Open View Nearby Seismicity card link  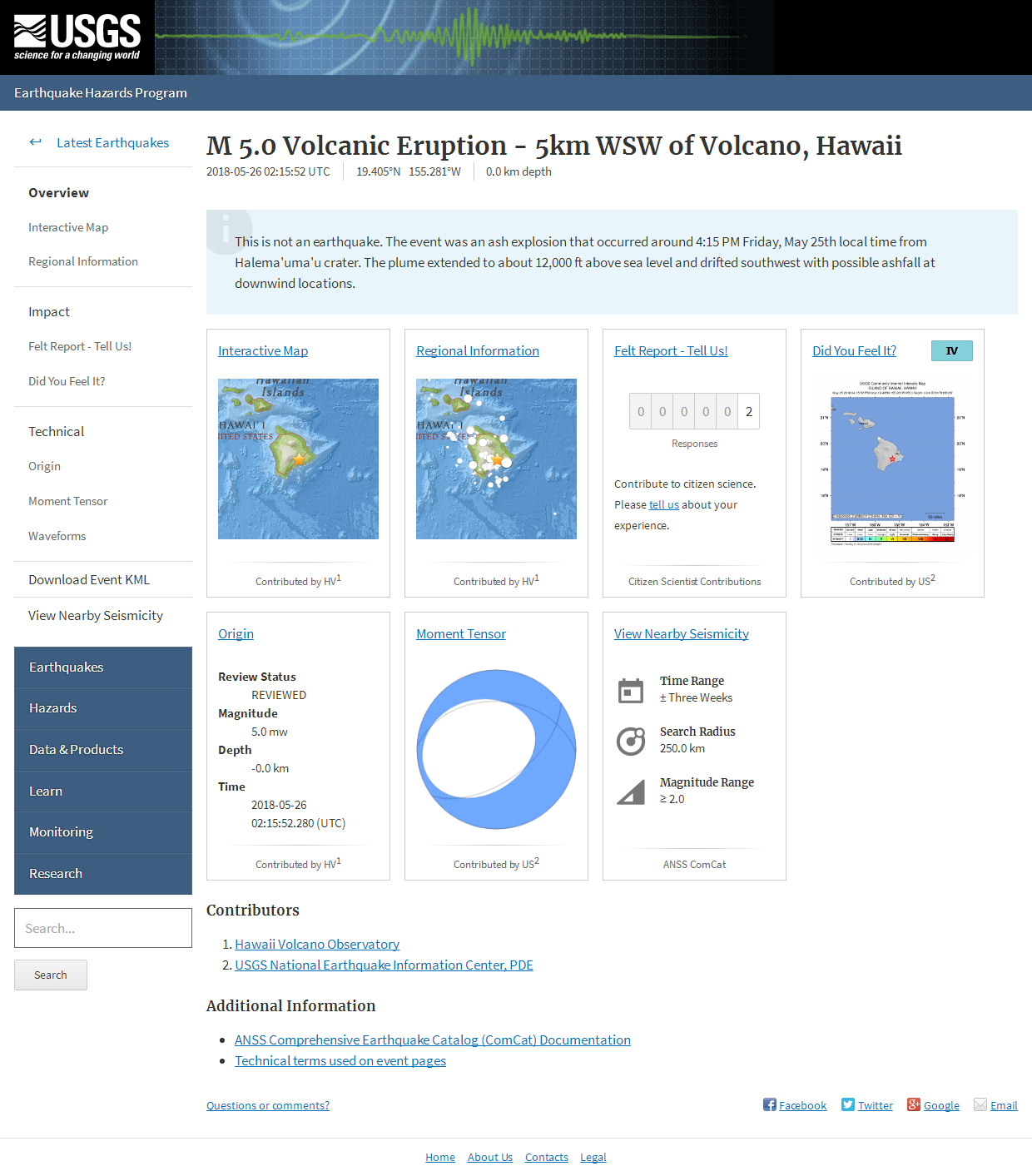682,633
